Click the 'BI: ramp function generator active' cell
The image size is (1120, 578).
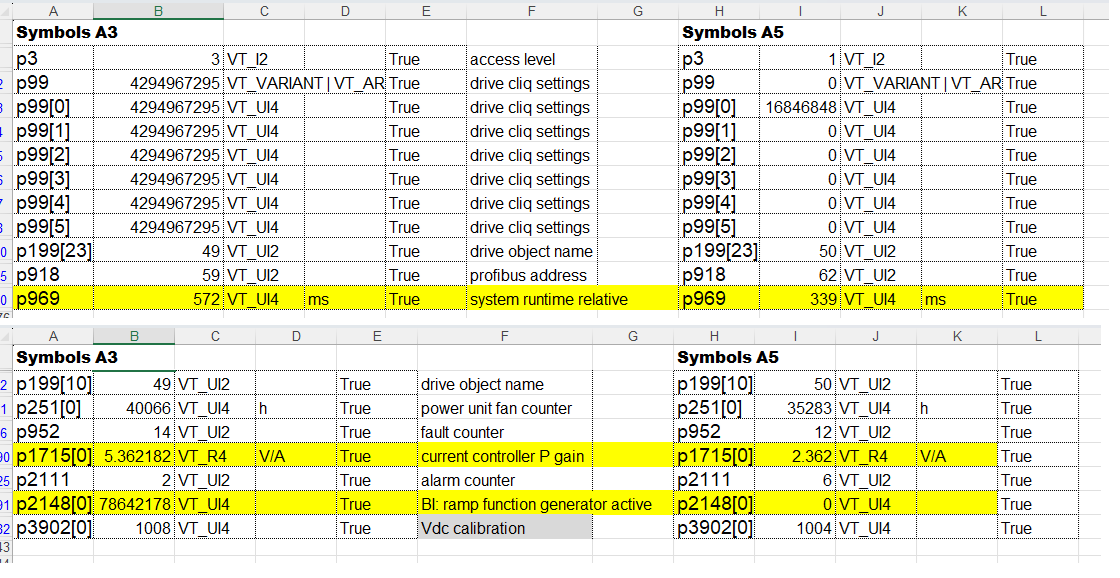(x=536, y=504)
